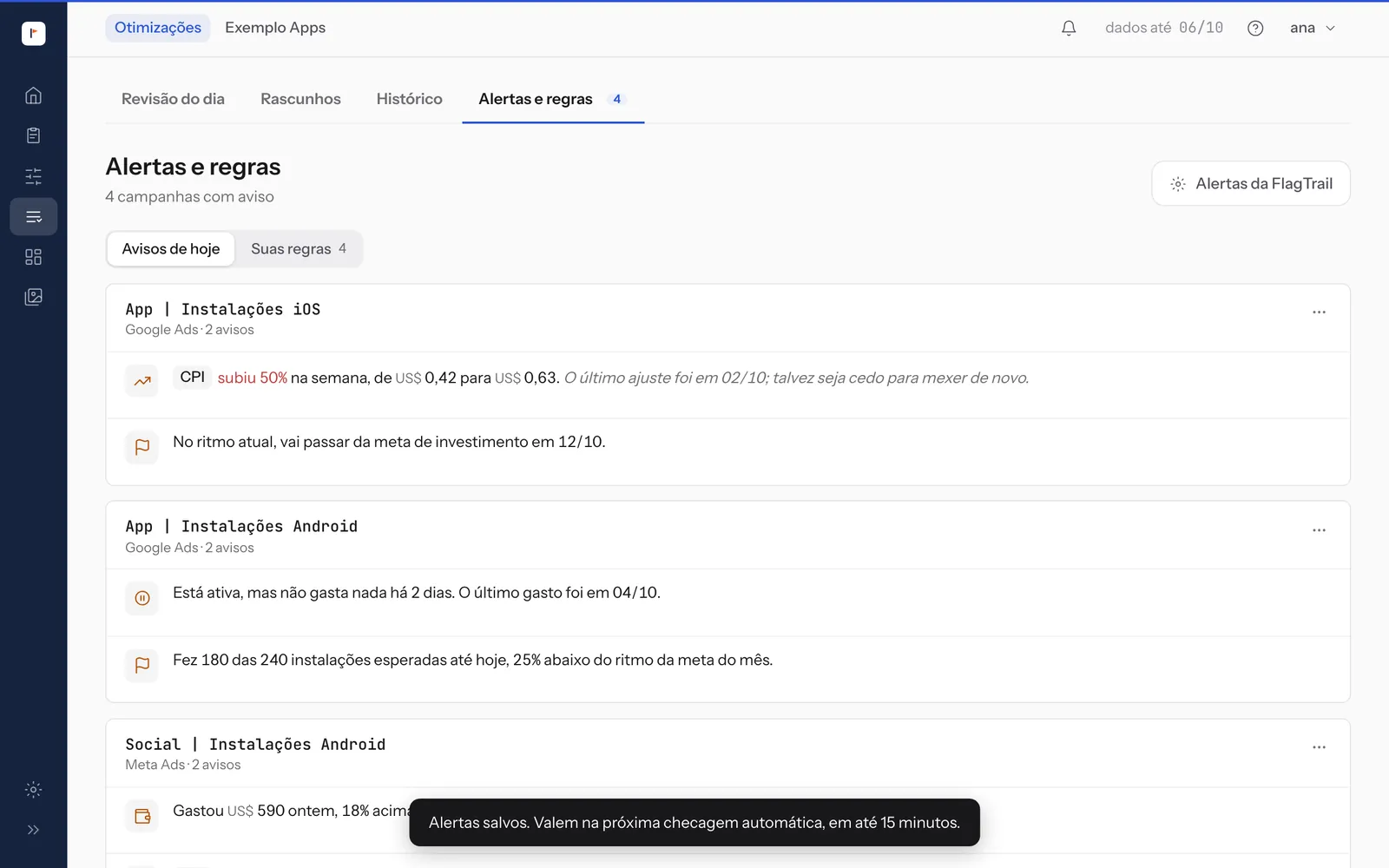Image resolution: width=1389 pixels, height=868 pixels.
Task: Open the sliders icon in sidebar
Action: pos(33,176)
